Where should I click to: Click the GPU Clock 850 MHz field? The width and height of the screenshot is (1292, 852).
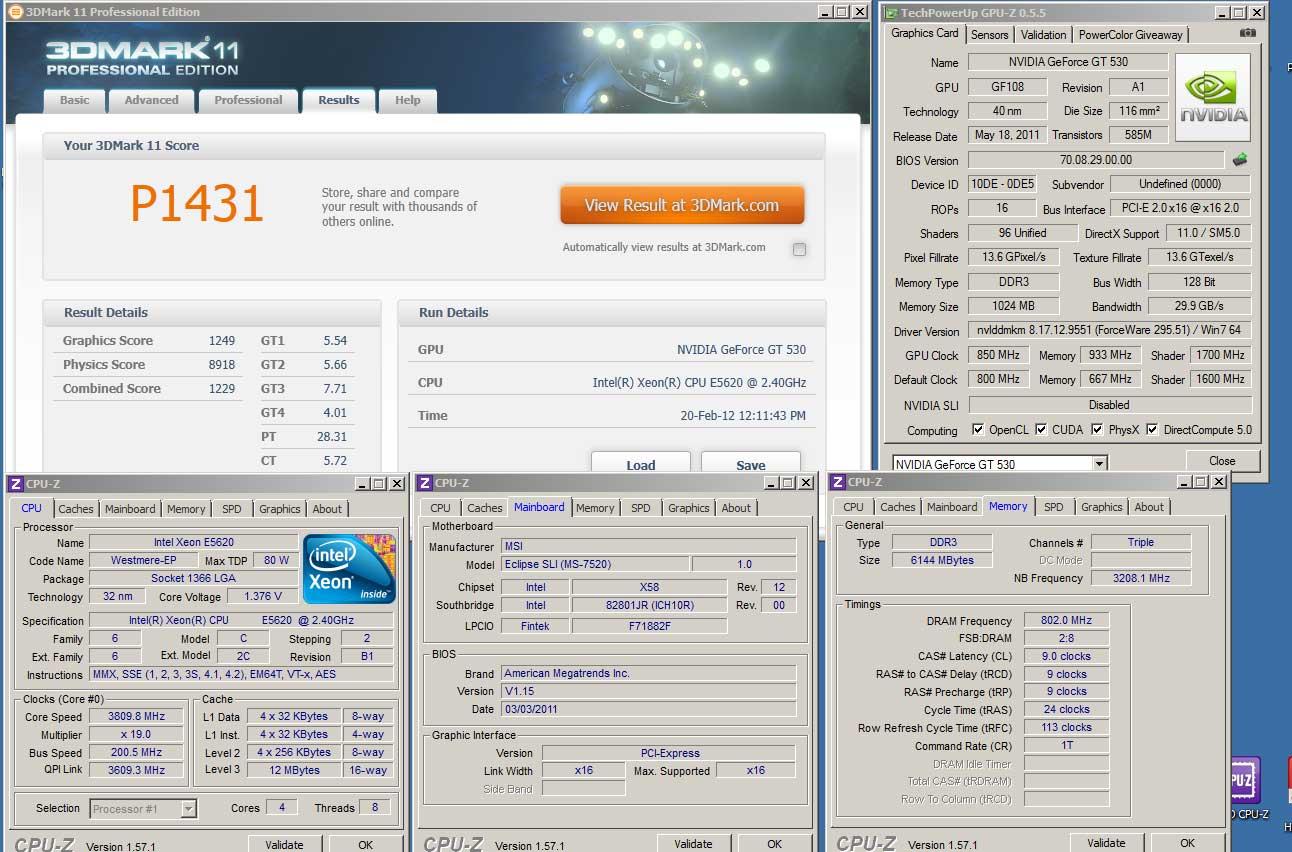(x=998, y=355)
